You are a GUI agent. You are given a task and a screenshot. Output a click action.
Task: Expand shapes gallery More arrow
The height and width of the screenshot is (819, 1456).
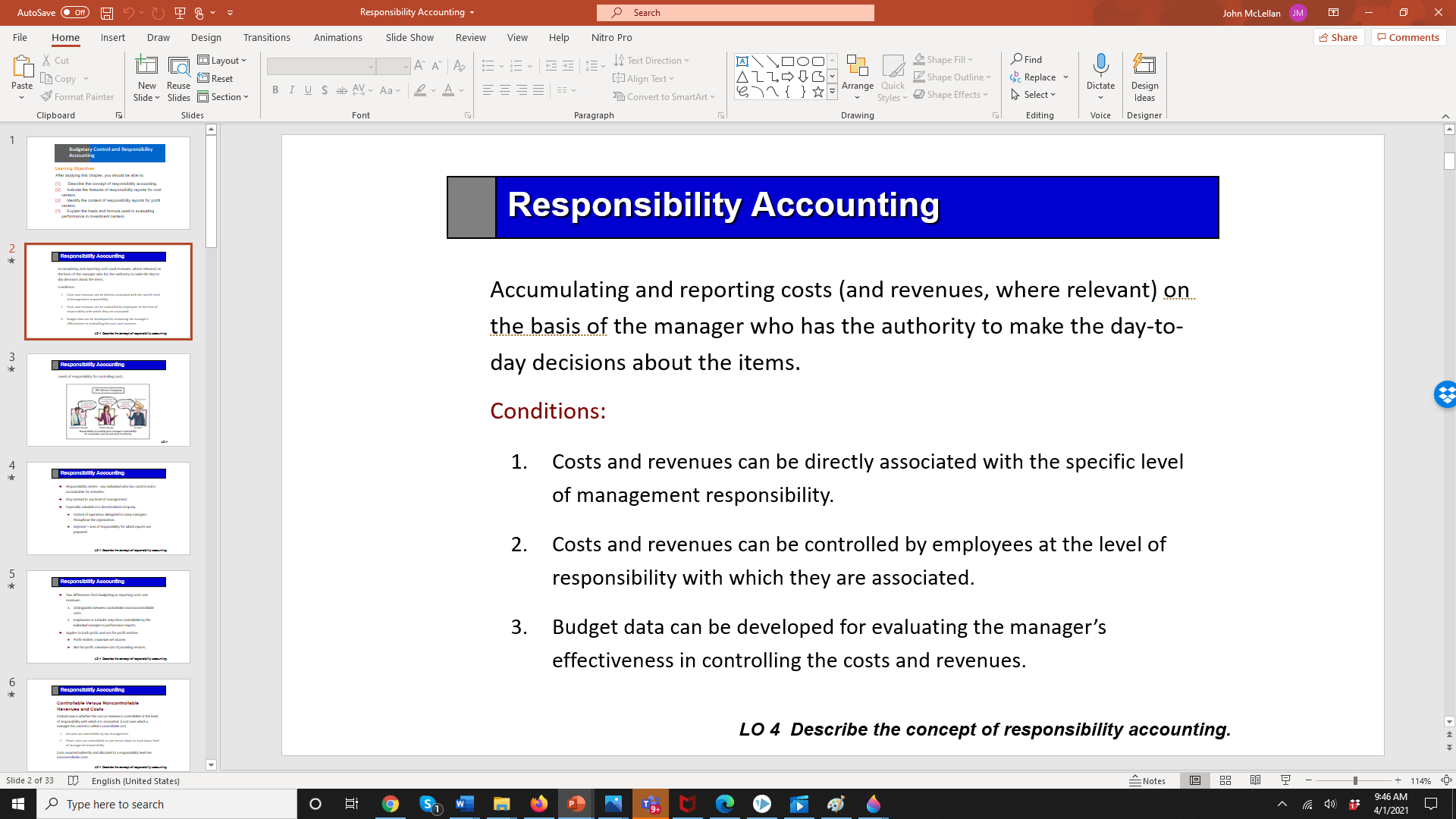coord(832,93)
